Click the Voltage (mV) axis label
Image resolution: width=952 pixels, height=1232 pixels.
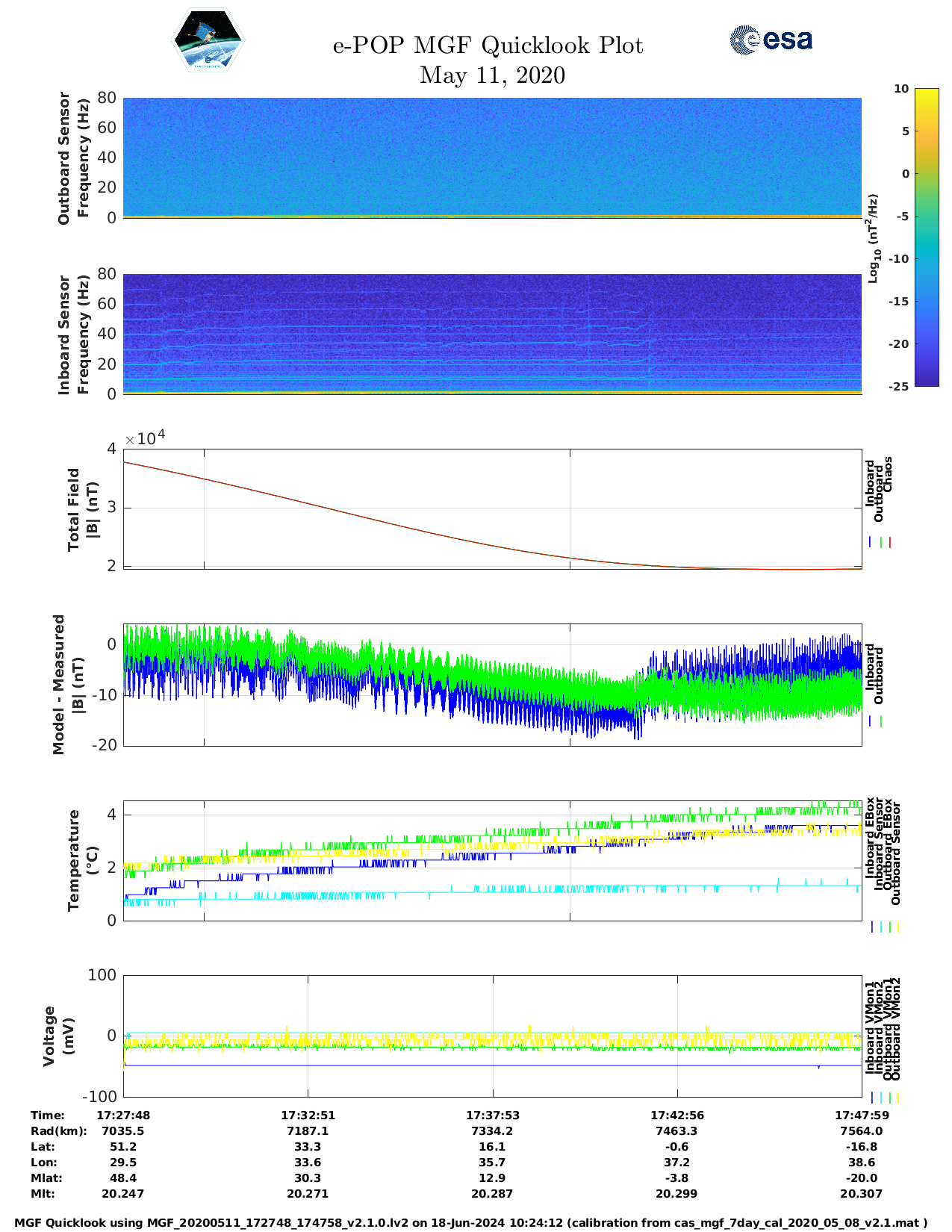59,1036
